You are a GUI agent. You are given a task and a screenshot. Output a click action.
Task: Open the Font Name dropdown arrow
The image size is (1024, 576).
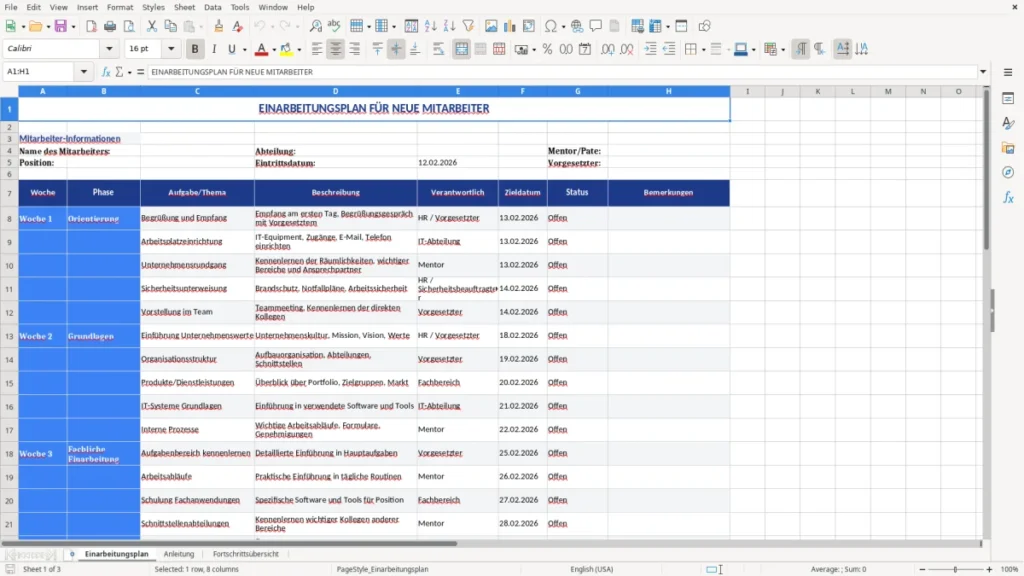(109, 49)
